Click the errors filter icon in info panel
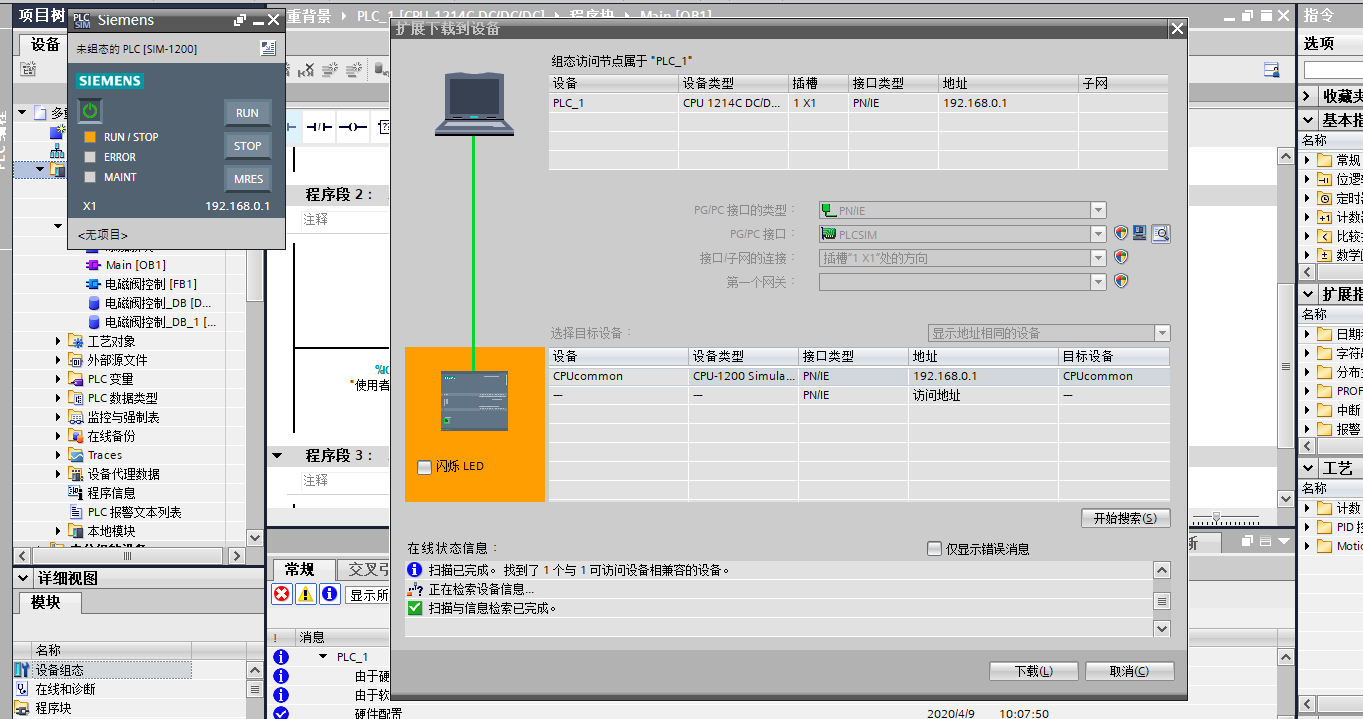Screen dimensions: 1363x719 [282, 595]
